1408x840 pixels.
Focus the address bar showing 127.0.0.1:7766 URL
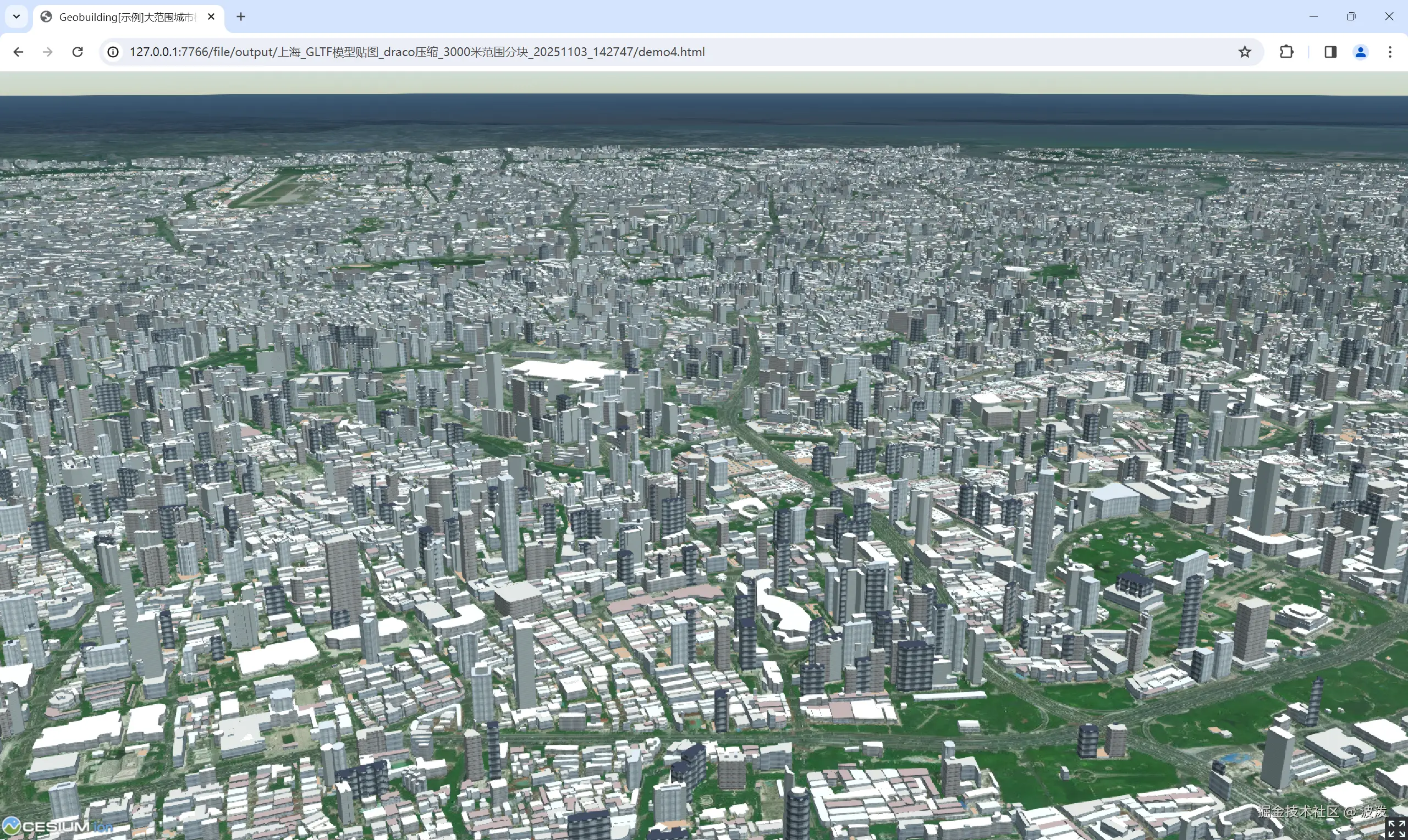coord(417,52)
